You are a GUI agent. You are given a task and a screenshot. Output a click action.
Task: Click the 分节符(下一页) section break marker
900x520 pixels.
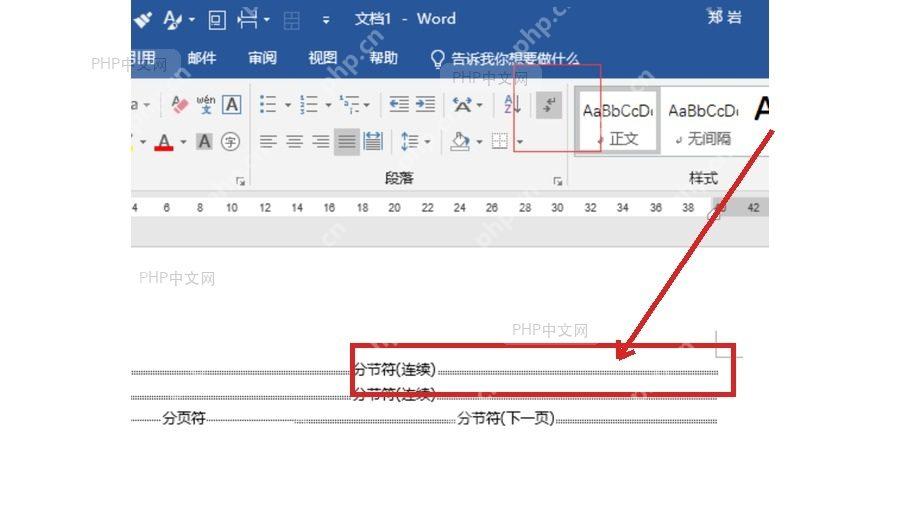pos(506,418)
